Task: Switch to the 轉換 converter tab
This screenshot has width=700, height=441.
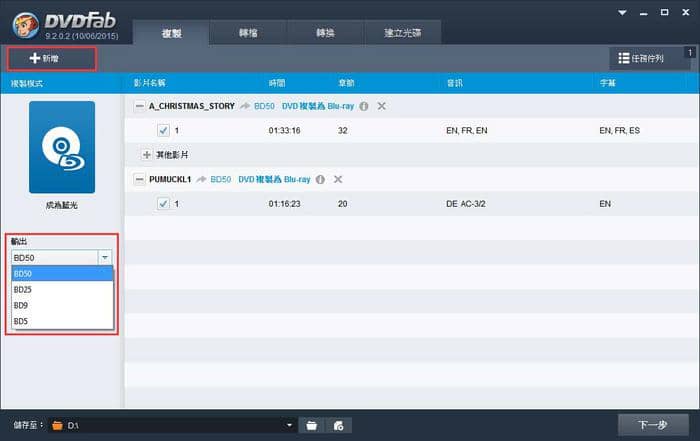Action: click(325, 33)
